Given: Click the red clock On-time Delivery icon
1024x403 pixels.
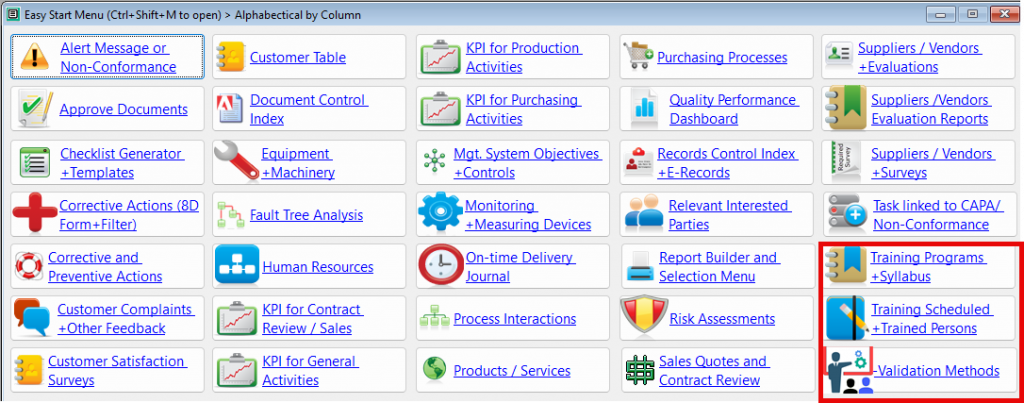Looking at the screenshot, I should pos(440,266).
